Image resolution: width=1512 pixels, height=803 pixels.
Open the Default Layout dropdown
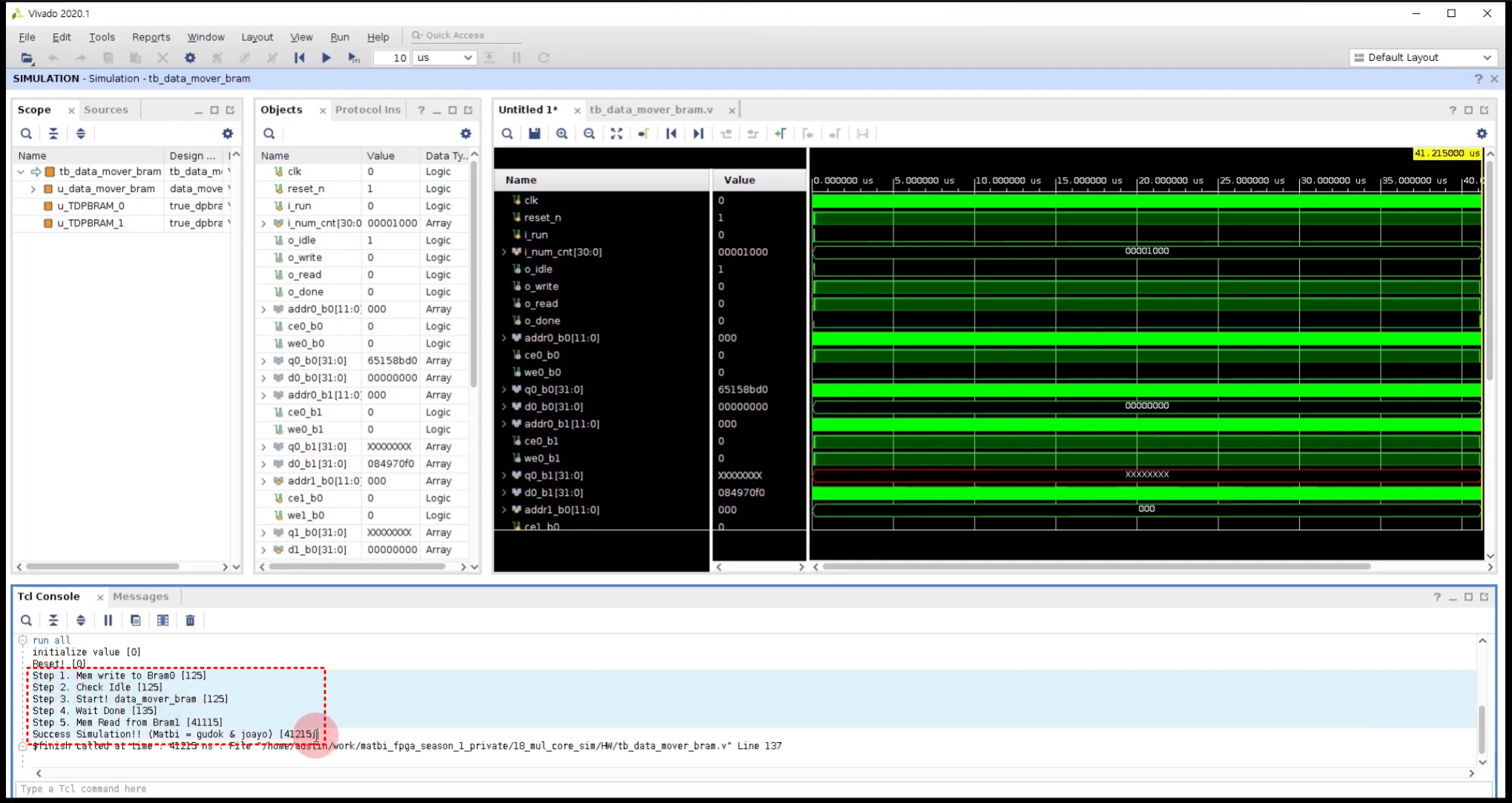tap(1421, 58)
